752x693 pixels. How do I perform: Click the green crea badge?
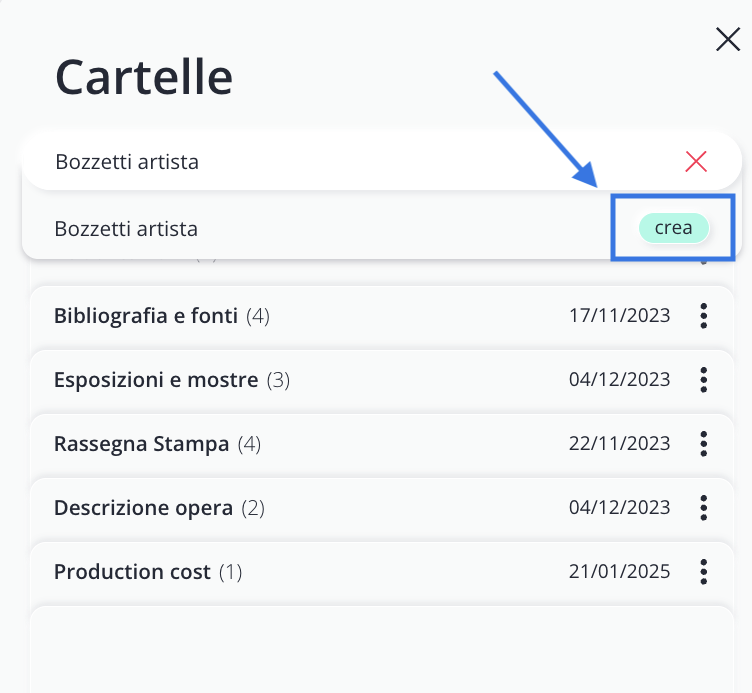point(673,228)
